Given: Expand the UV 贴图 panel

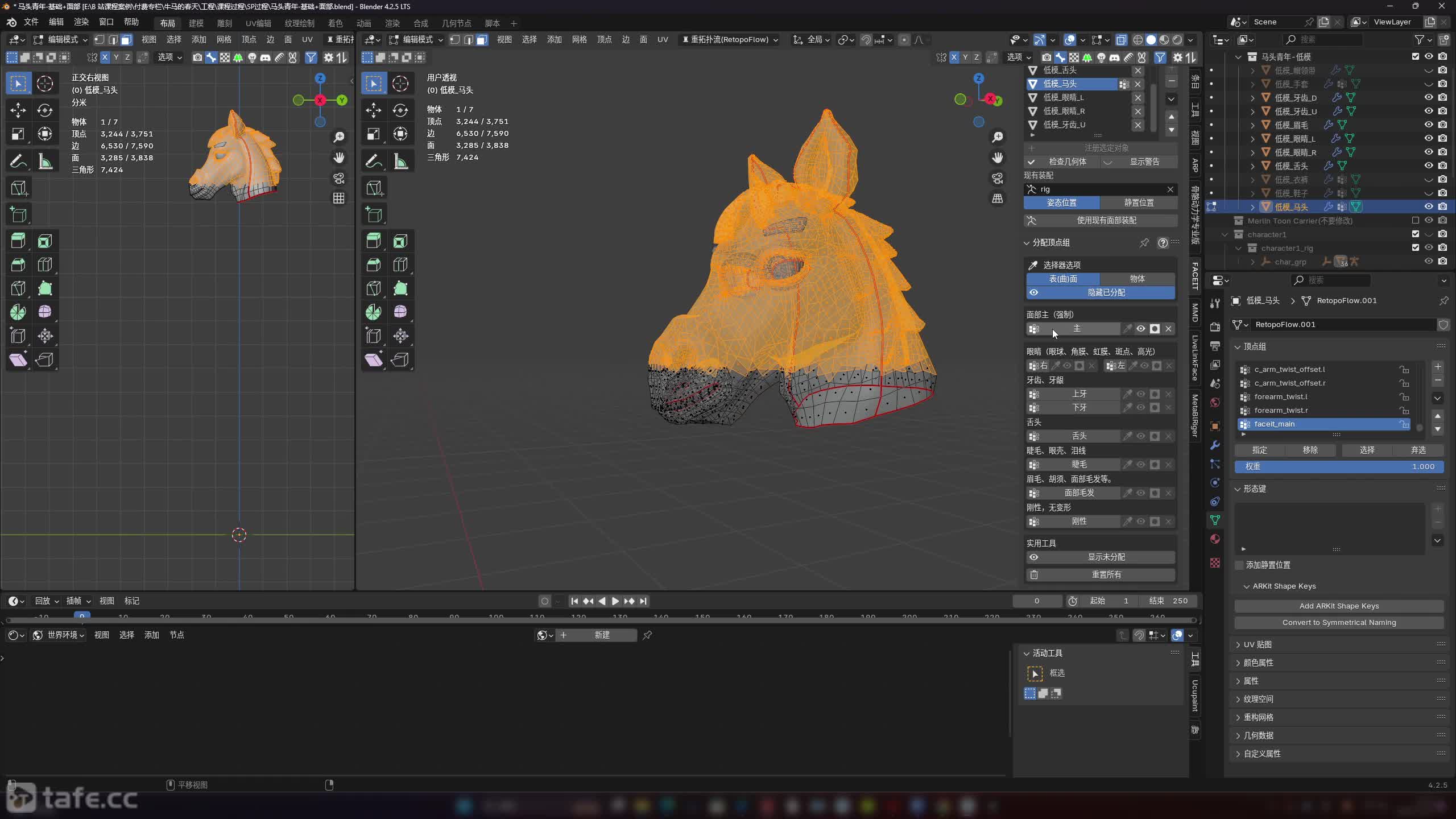Looking at the screenshot, I should [1257, 644].
